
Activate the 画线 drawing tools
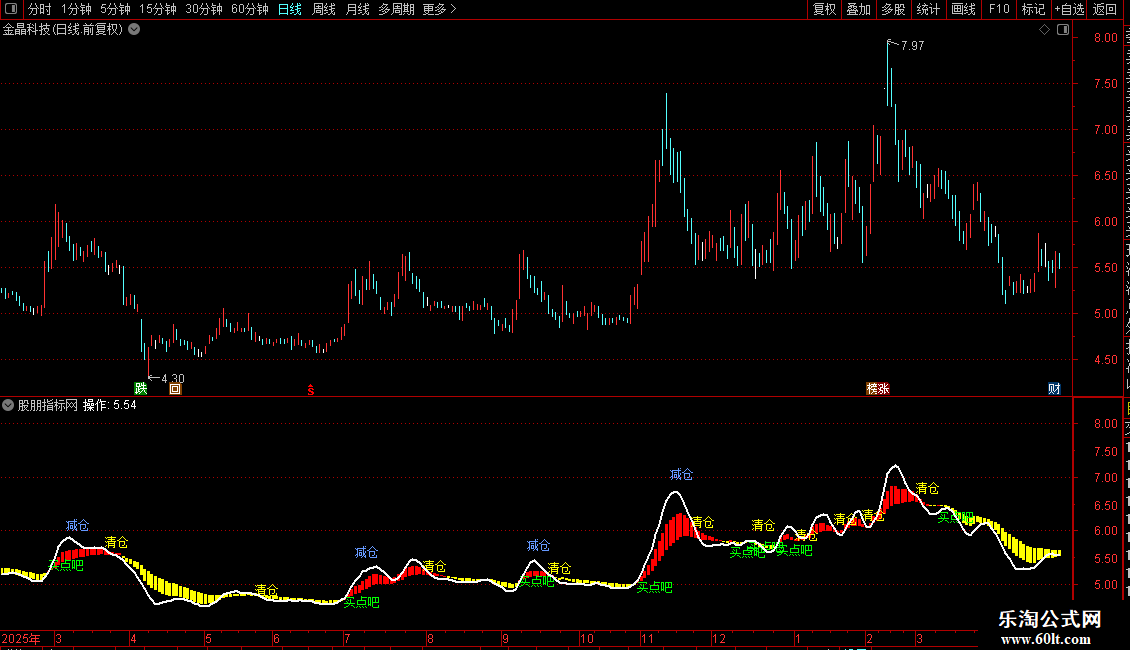(x=963, y=9)
